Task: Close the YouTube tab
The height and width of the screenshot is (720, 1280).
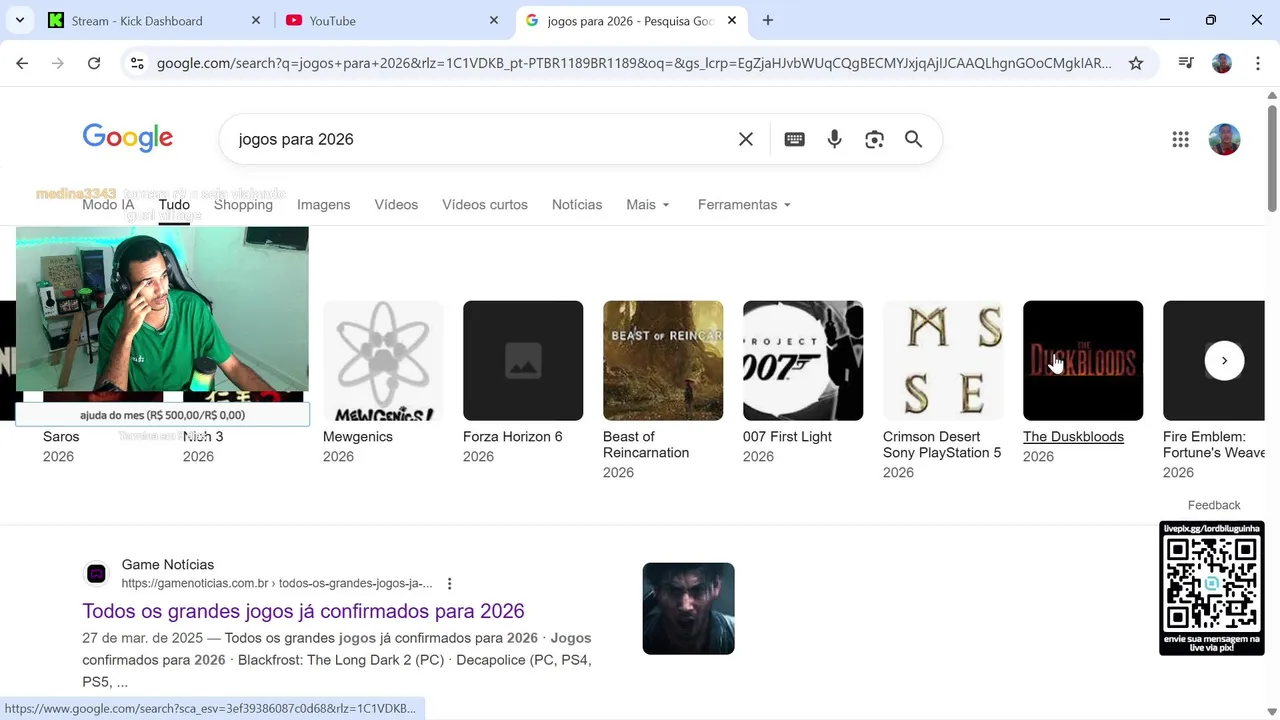Action: 494,20
